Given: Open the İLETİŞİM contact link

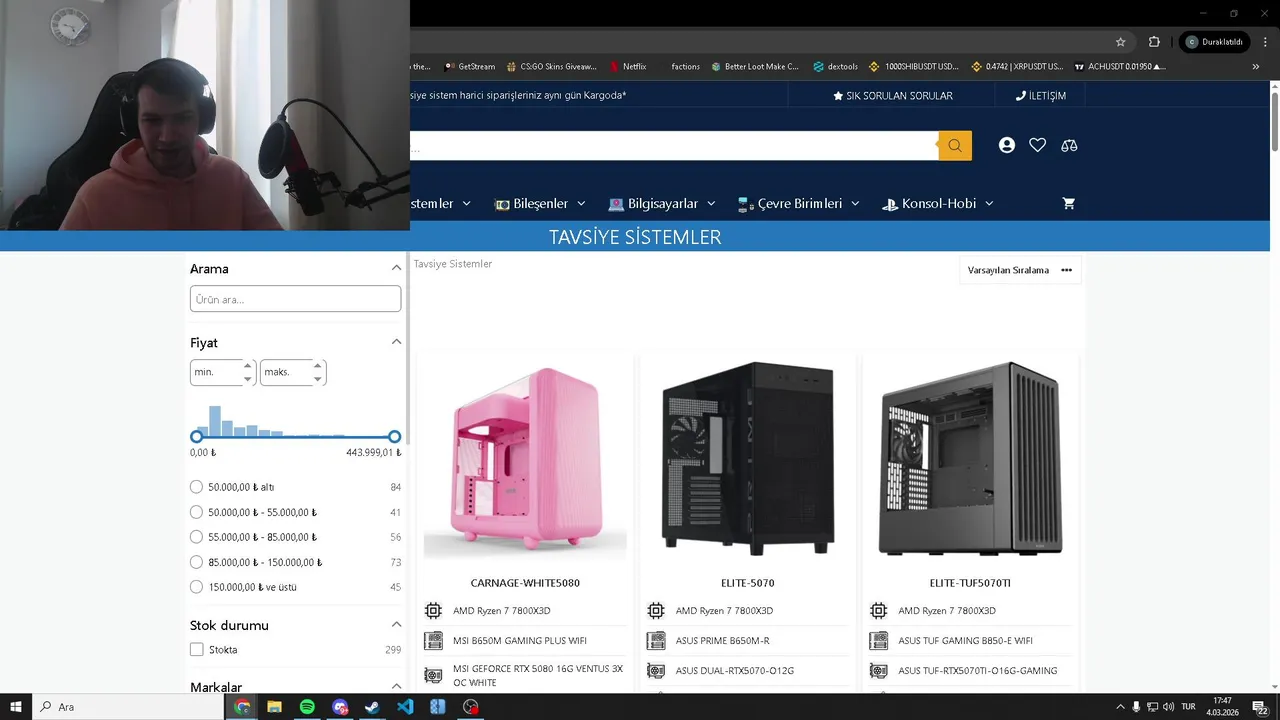Looking at the screenshot, I should click(1041, 96).
